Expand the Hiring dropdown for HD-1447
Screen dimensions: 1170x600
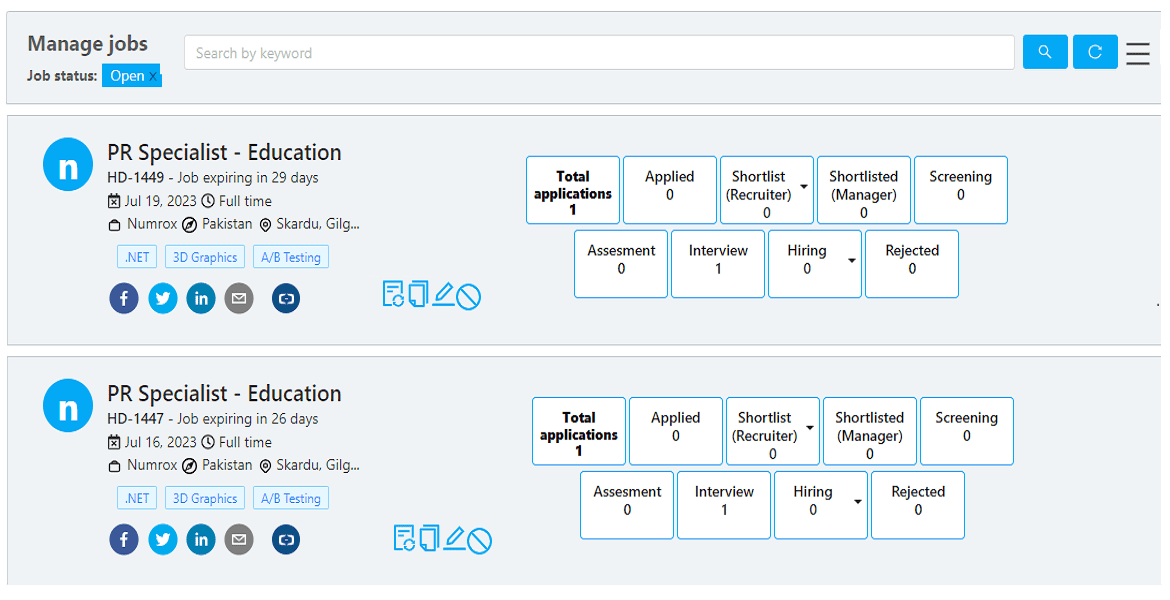pyautogui.click(x=857, y=502)
